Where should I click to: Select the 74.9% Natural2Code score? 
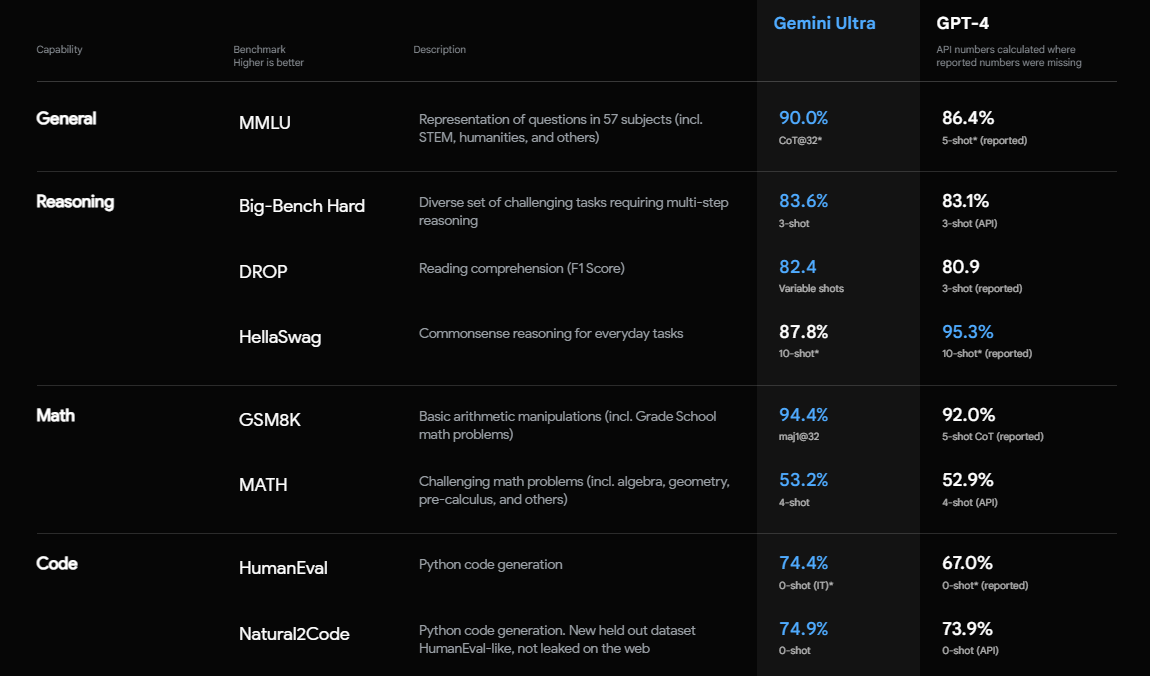[803, 629]
